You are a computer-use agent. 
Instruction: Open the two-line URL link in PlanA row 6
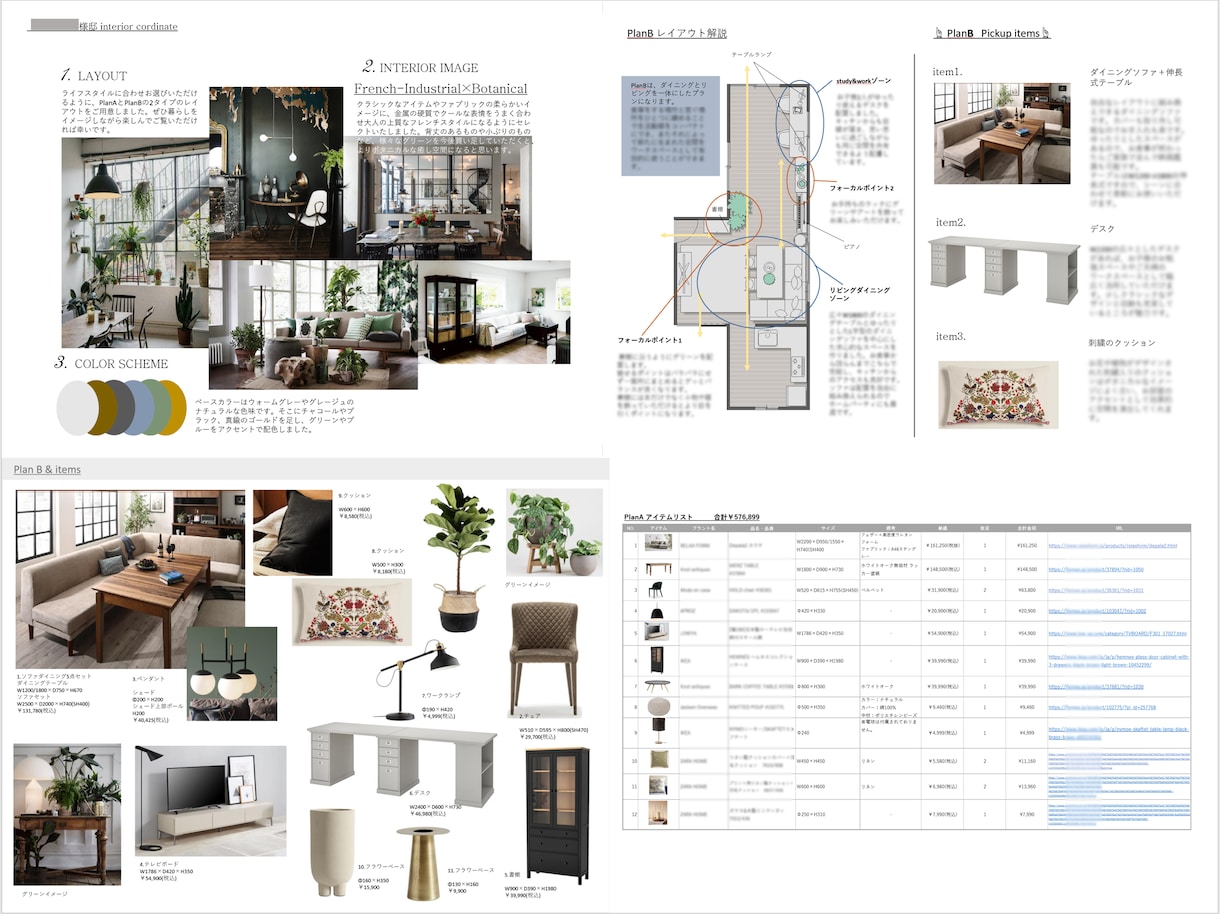tap(1118, 660)
